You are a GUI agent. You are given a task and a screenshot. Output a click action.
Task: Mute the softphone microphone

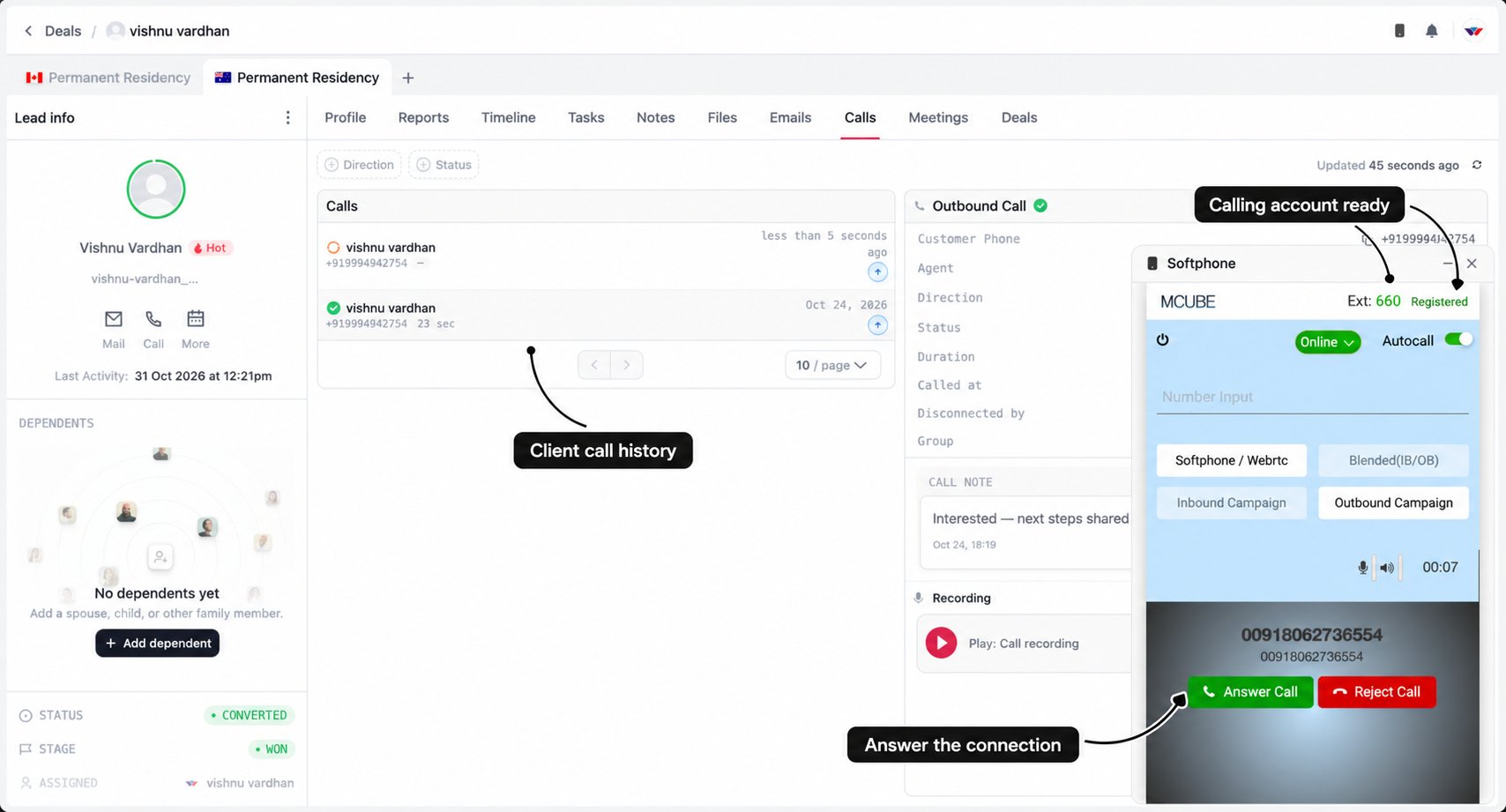click(1363, 568)
